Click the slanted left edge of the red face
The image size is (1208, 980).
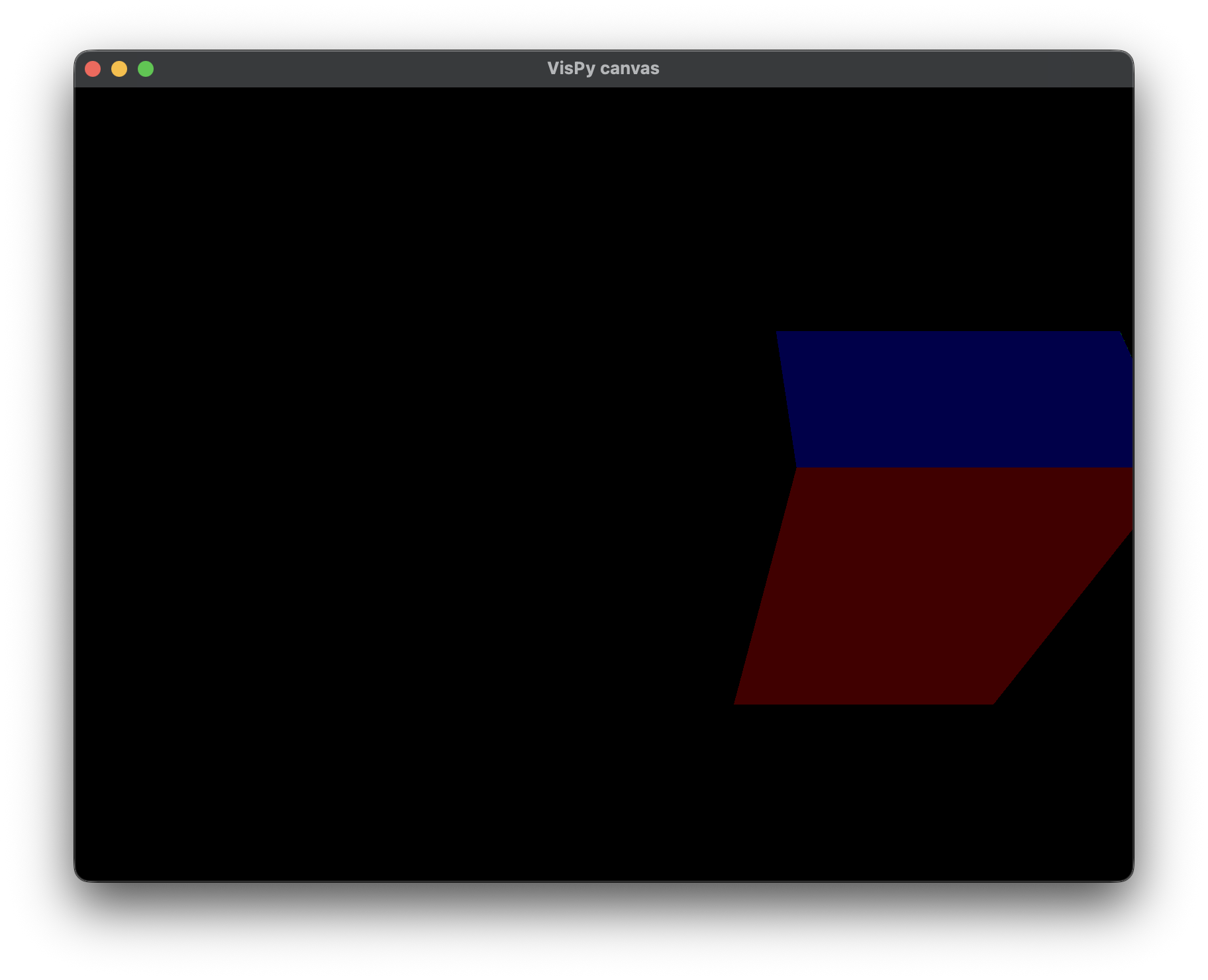click(x=765, y=586)
